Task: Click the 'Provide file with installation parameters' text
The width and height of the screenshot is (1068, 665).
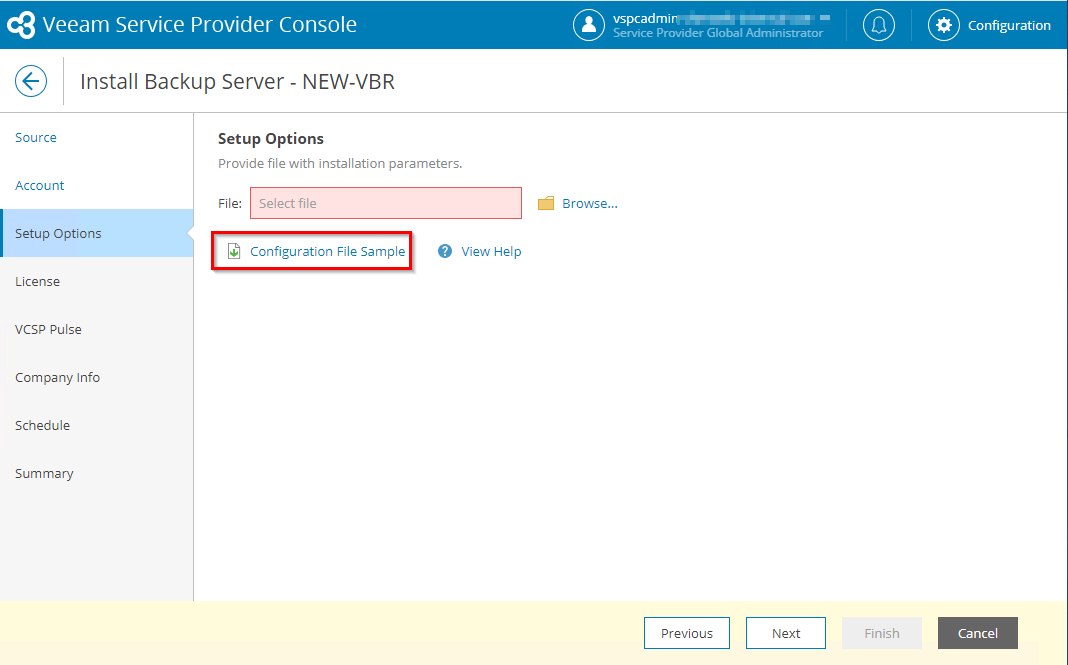Action: (340, 164)
